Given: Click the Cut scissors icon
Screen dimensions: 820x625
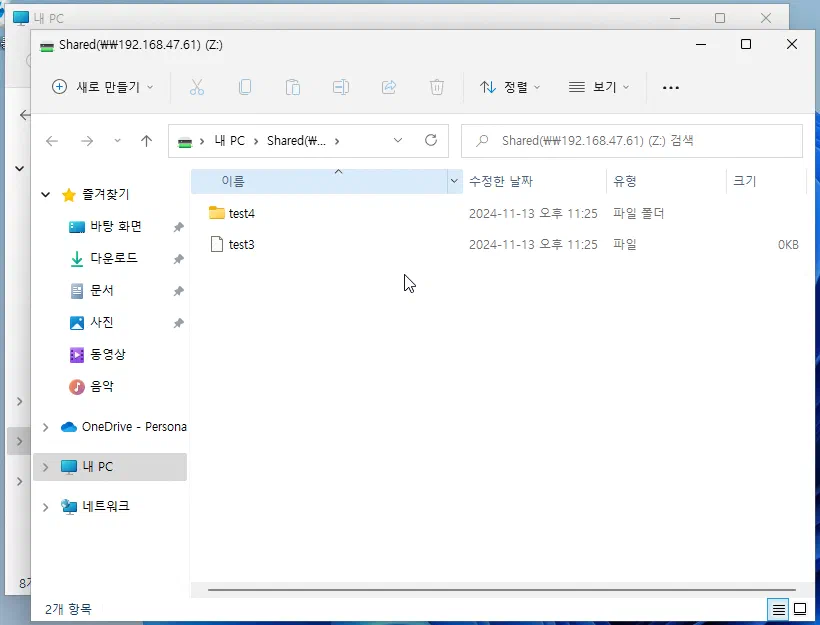Looking at the screenshot, I should pyautogui.click(x=197, y=87).
